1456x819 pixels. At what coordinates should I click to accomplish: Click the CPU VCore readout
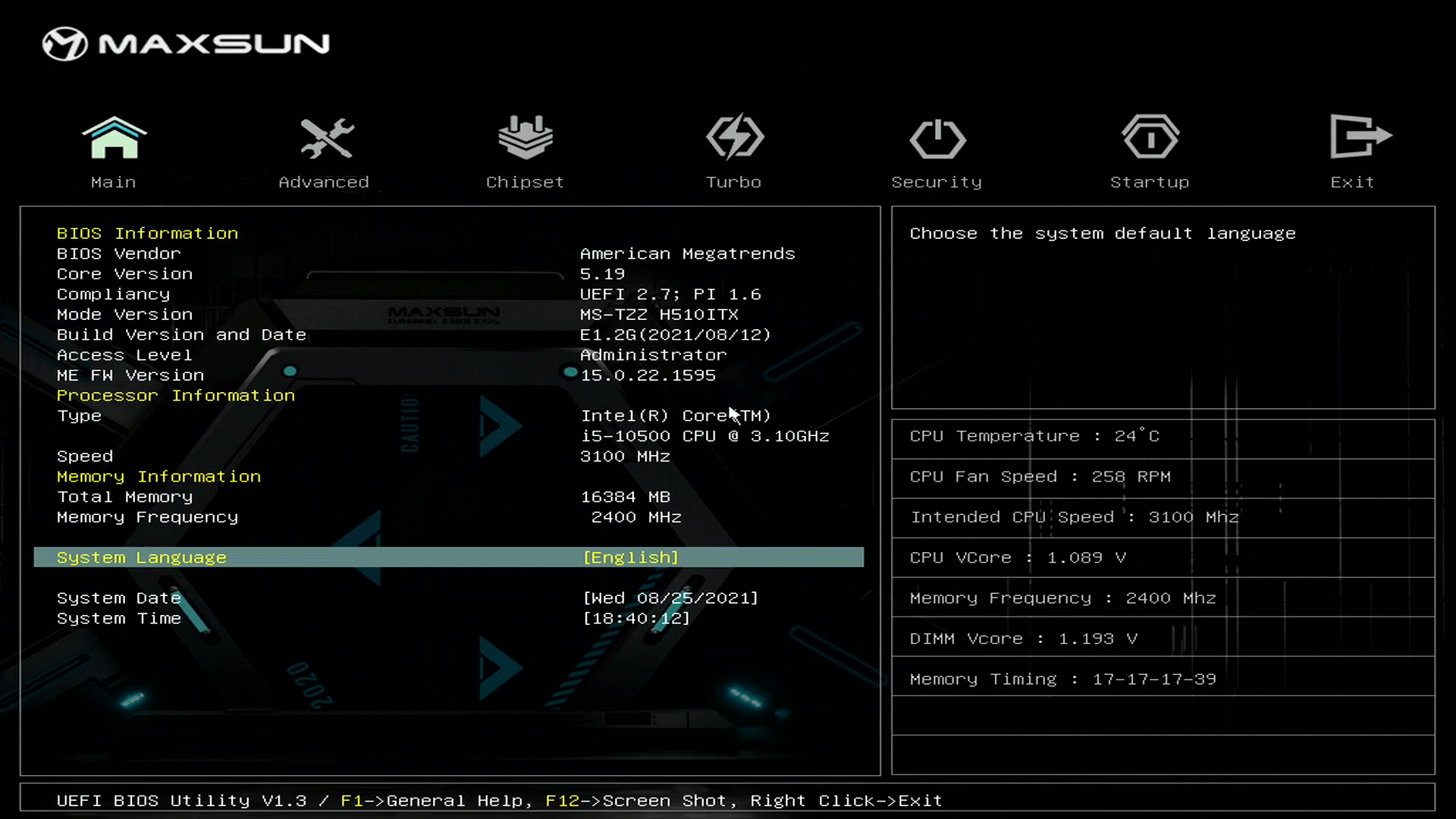pyautogui.click(x=1018, y=558)
